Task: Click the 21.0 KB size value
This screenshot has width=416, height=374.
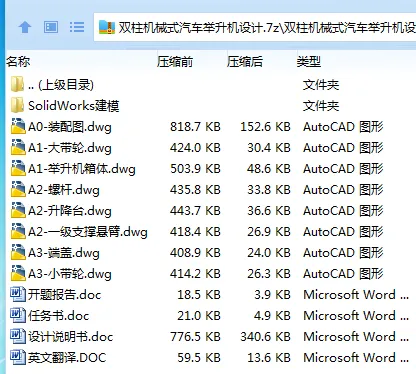Action: (x=199, y=316)
